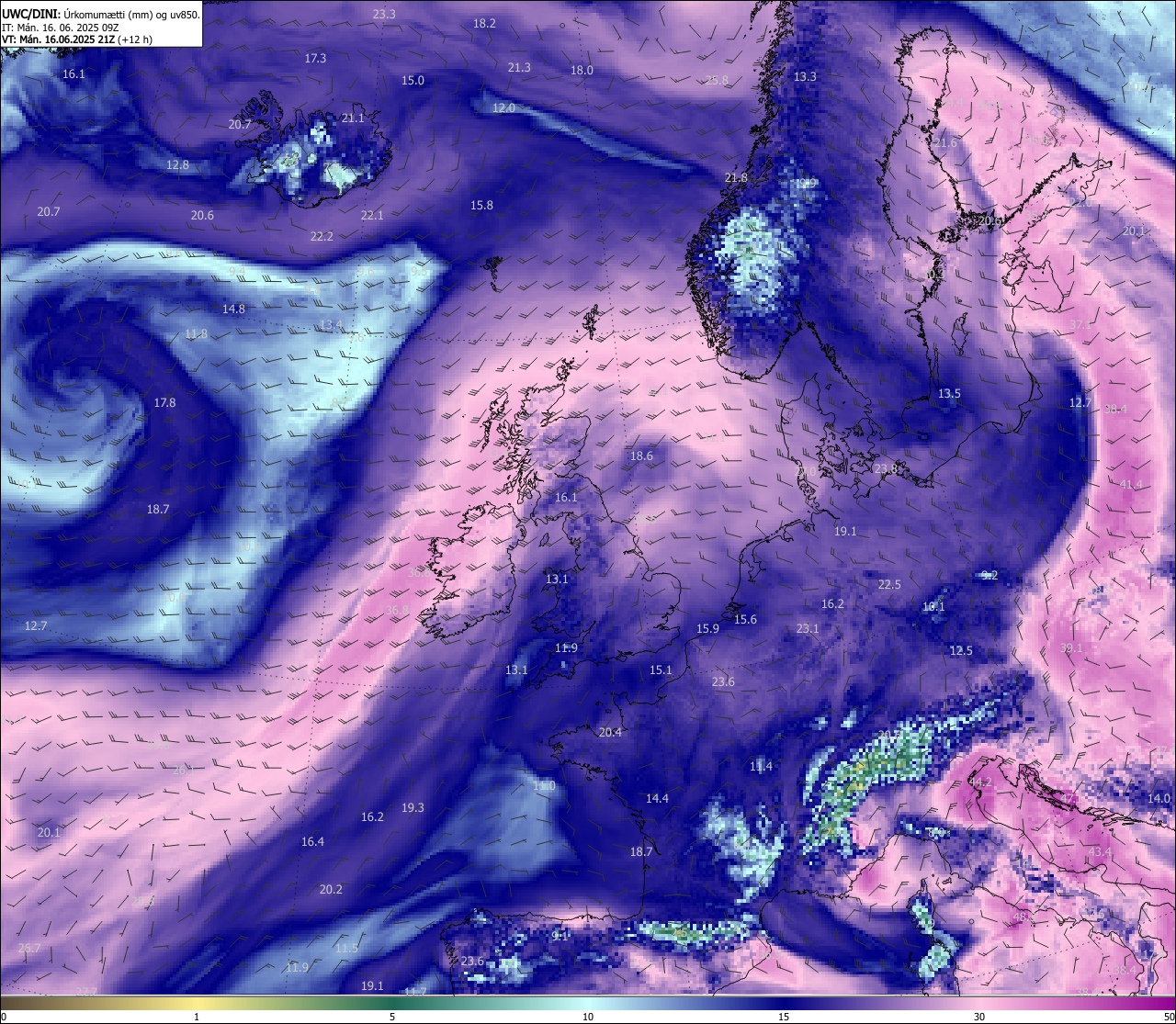Select the 18.2 value label
1176x1024 pixels.
click(x=484, y=23)
